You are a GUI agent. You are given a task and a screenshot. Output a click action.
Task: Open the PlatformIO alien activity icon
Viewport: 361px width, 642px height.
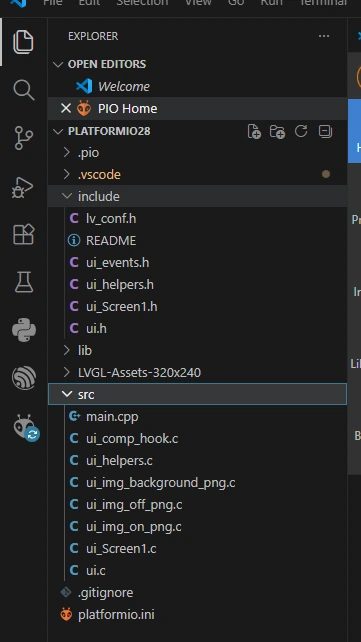pos(25,427)
